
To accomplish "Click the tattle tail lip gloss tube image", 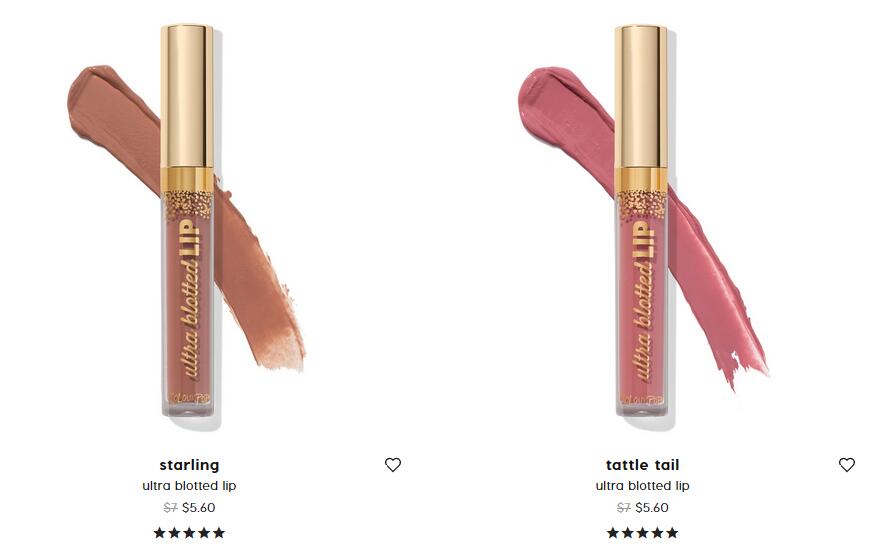I will [x=641, y=220].
